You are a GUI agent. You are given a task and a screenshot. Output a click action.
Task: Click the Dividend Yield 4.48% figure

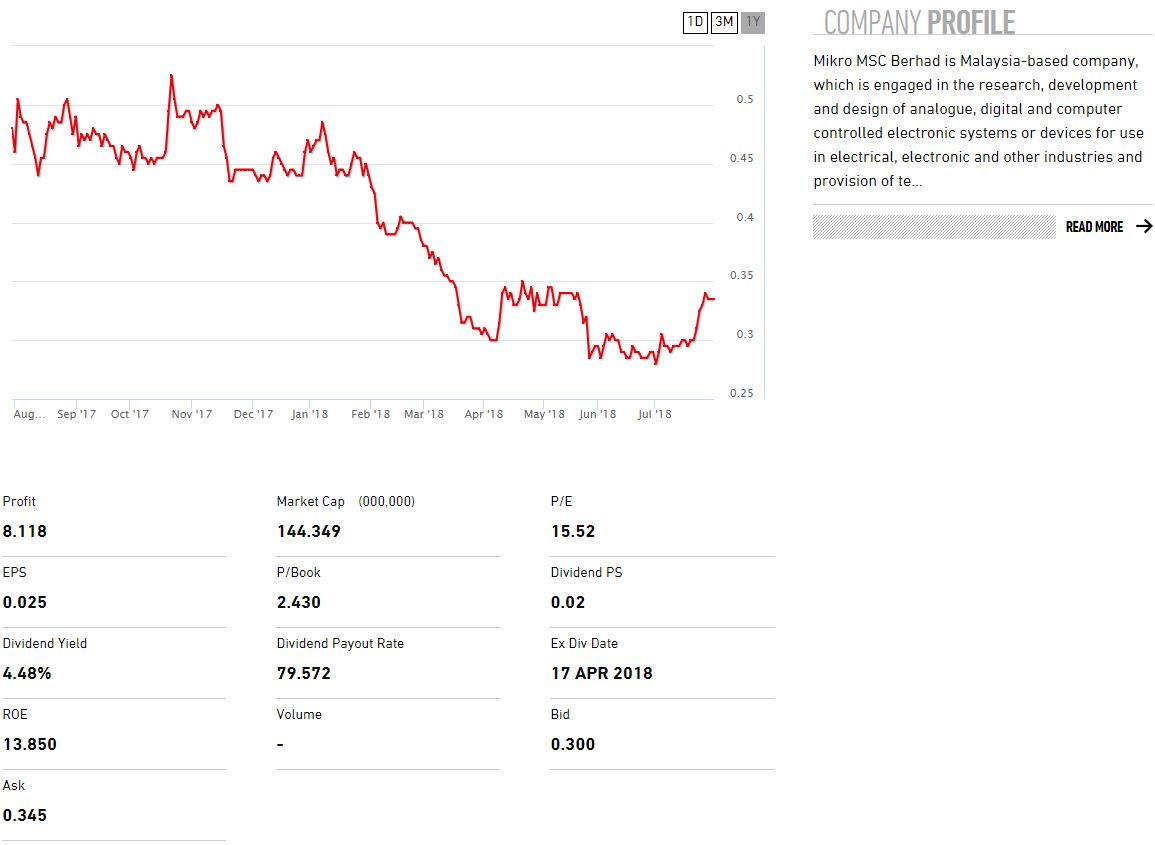pos(27,673)
